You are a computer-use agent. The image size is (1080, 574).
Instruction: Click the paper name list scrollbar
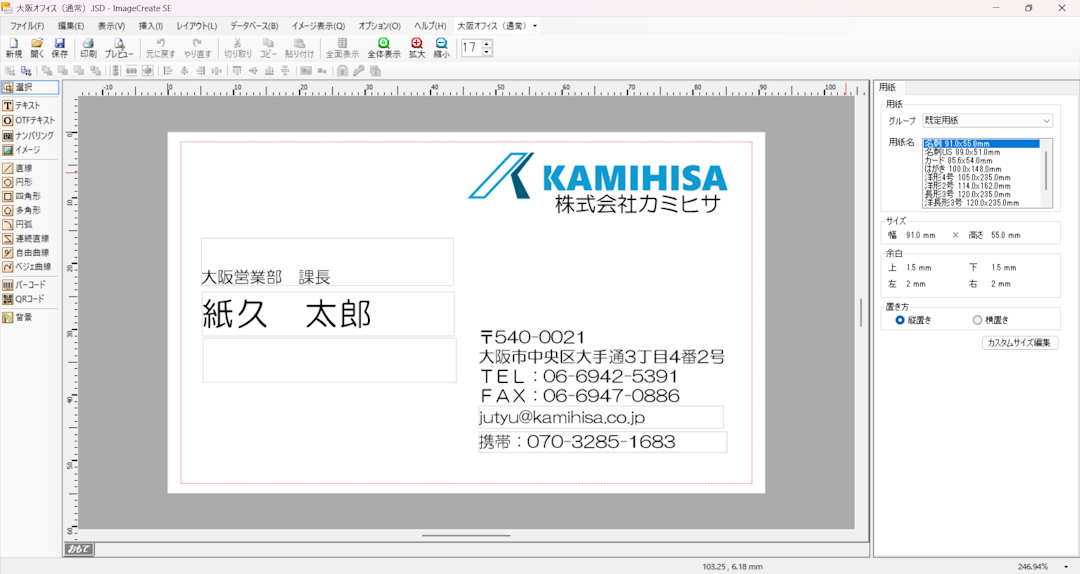coord(1047,172)
